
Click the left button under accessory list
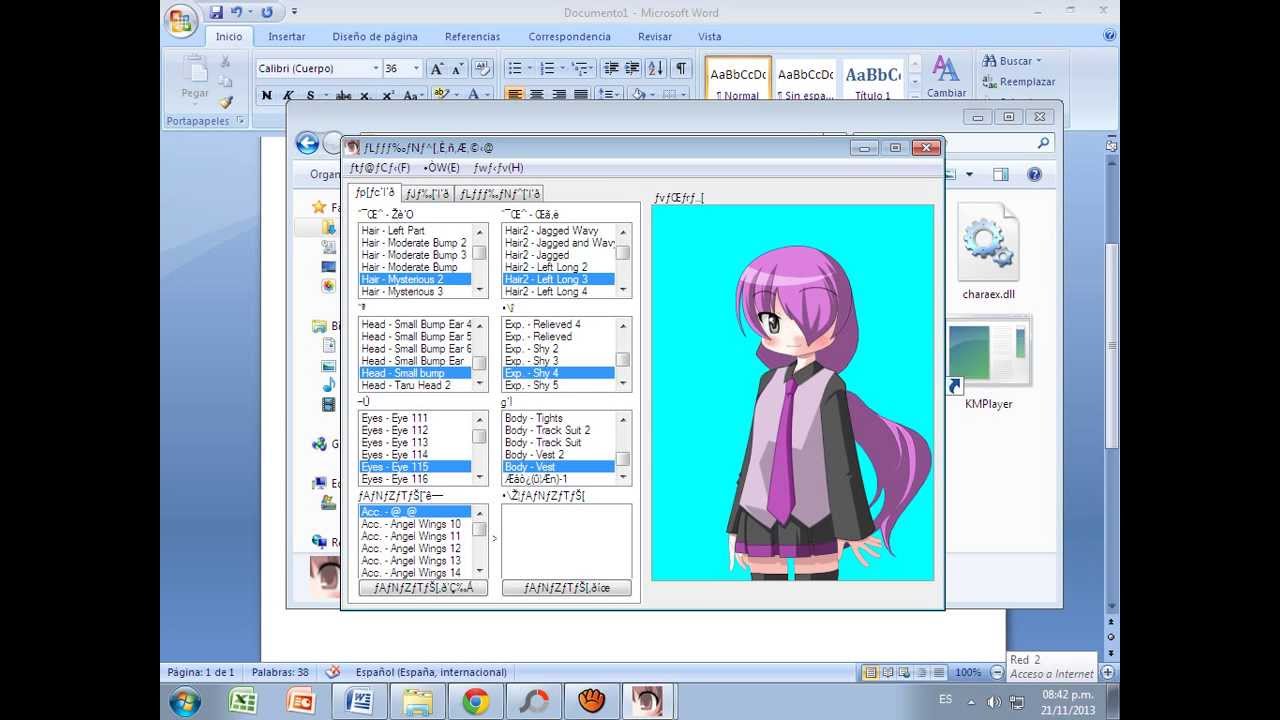point(423,588)
